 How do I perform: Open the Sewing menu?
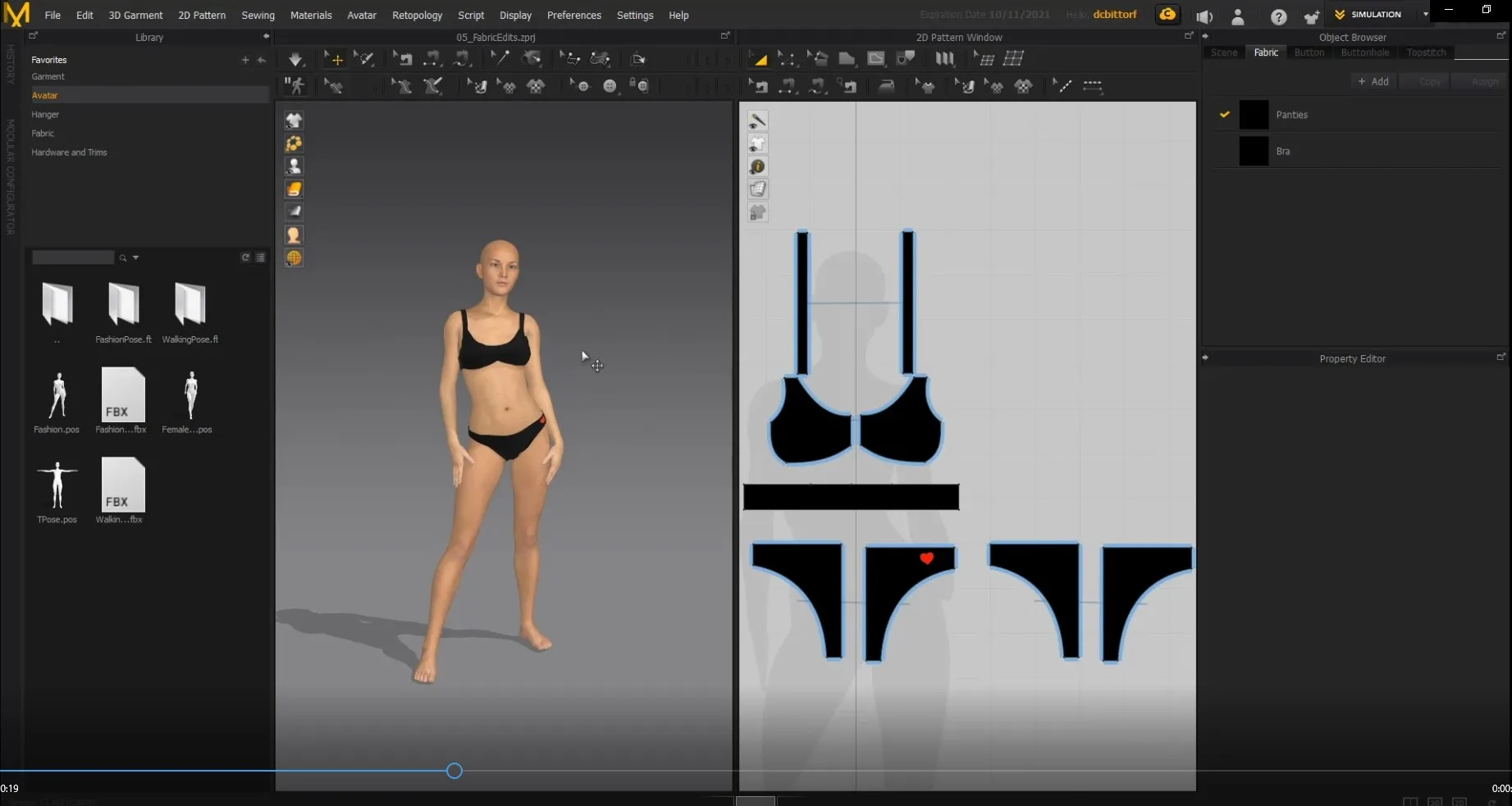[x=258, y=15]
